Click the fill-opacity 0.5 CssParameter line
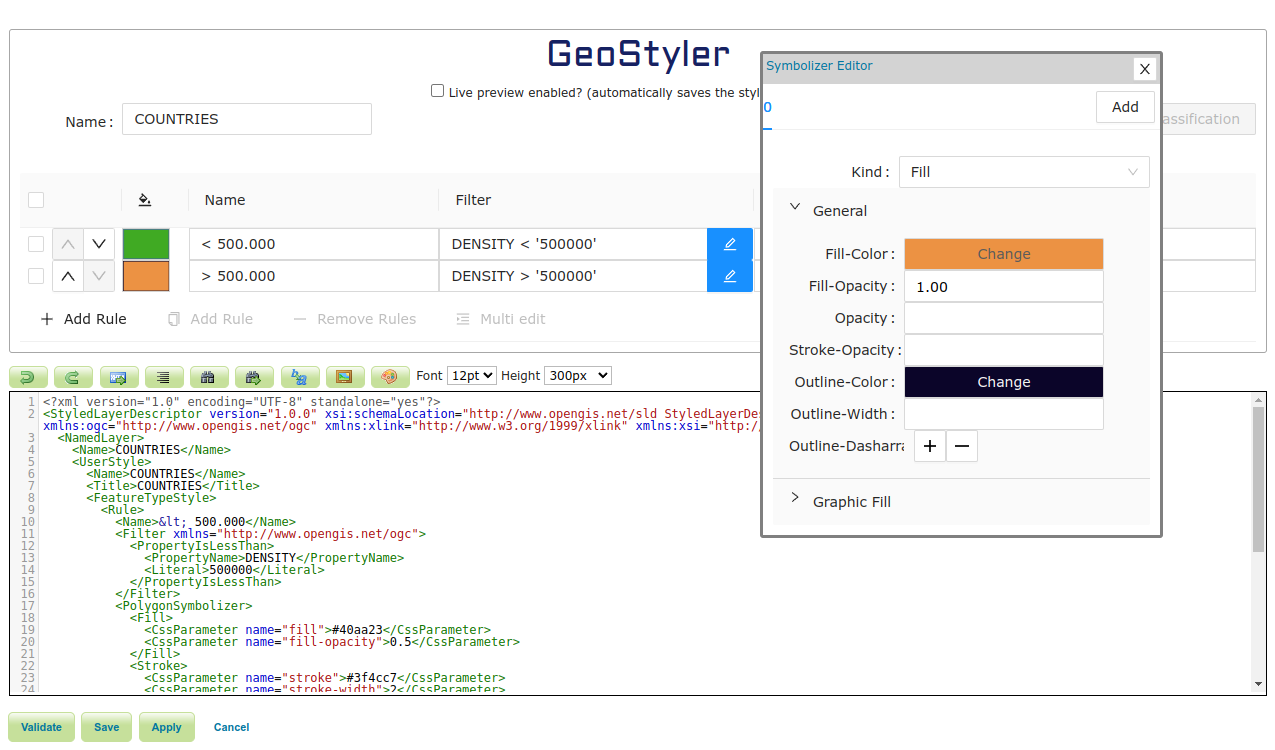Viewport: 1275px width, 750px height. (332, 642)
